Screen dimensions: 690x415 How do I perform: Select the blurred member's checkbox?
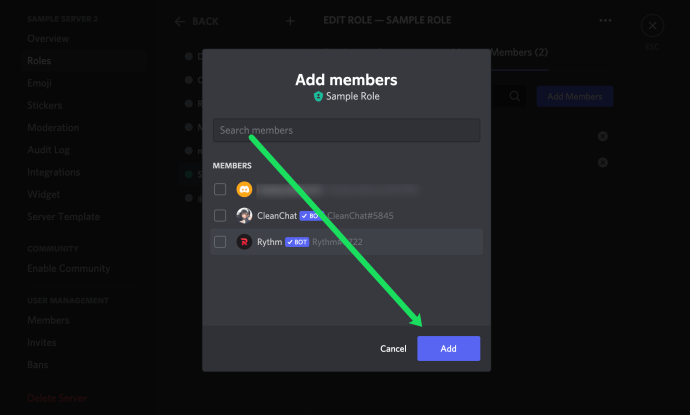(220, 188)
